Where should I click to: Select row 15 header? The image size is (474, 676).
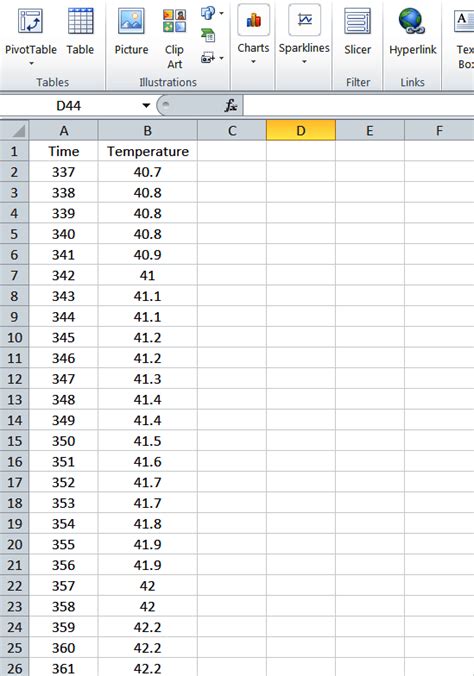click(x=15, y=441)
